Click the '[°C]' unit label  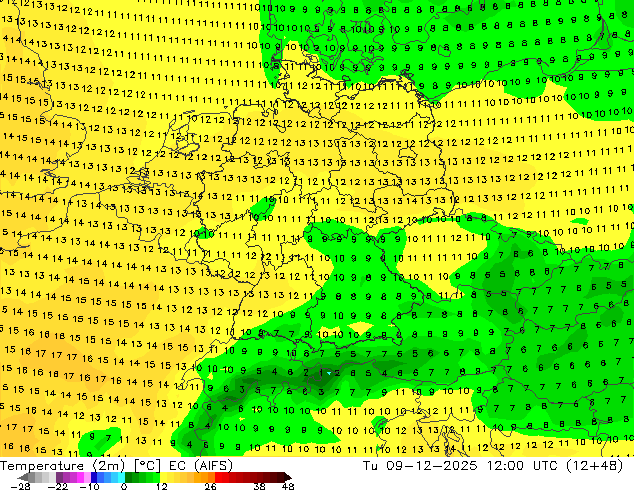pyautogui.click(x=147, y=466)
